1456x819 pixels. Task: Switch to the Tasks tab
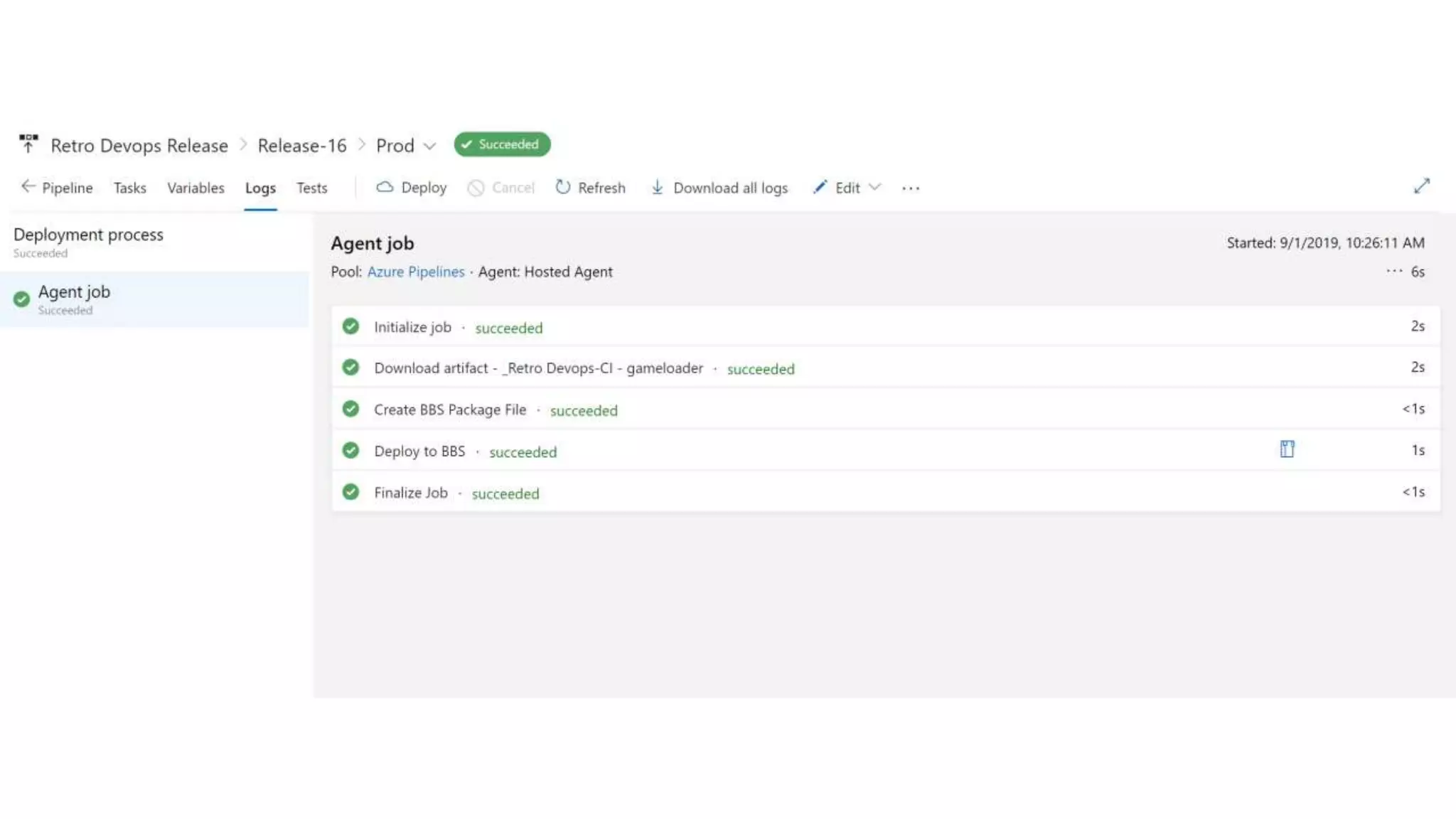pos(129,188)
